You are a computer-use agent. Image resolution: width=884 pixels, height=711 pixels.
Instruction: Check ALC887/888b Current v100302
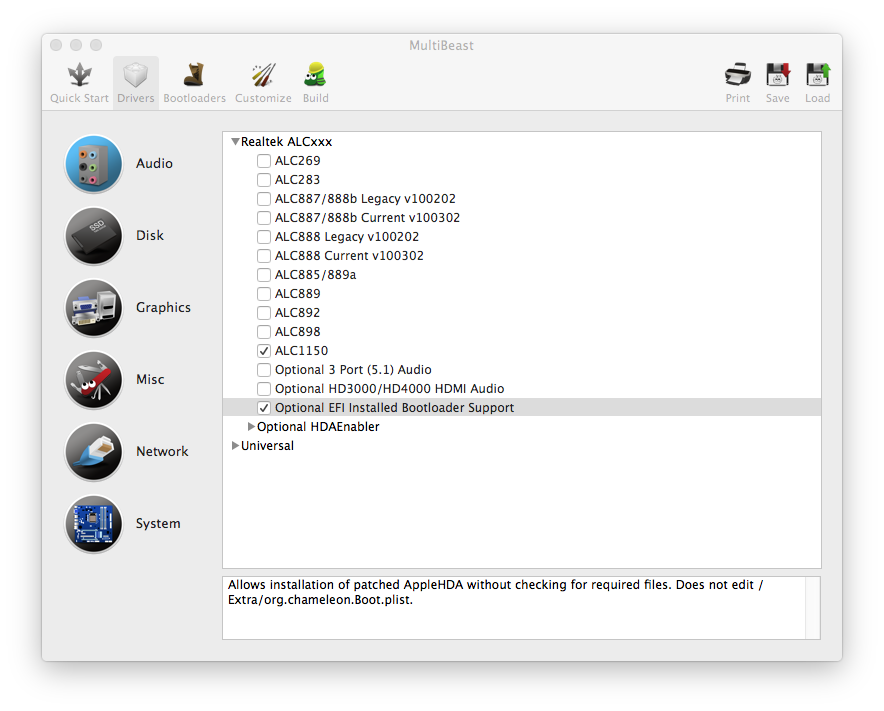click(263, 218)
